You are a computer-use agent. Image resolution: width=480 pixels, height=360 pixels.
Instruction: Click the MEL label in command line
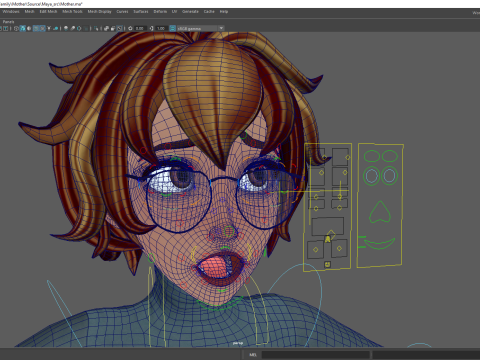pyautogui.click(x=253, y=355)
